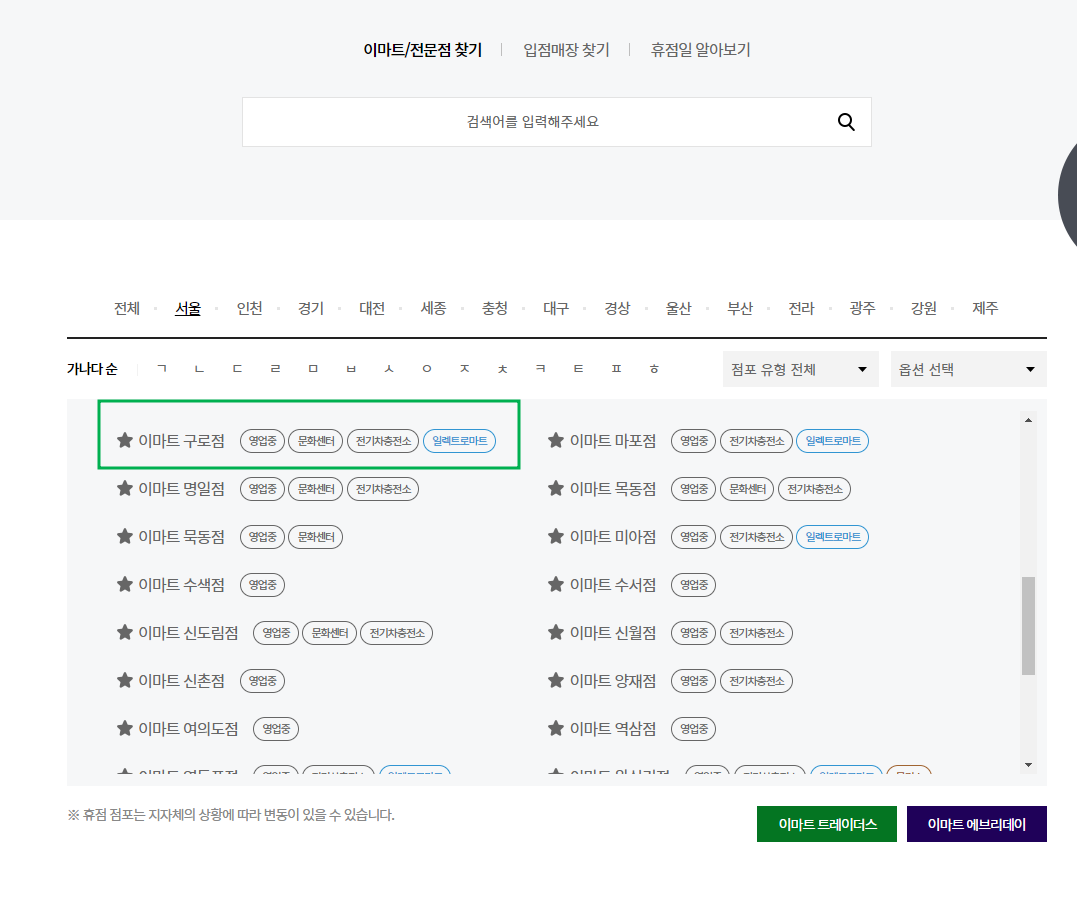Viewport: 1077px width, 900px height.
Task: Filter by consonant ㄱ
Action: pos(161,369)
